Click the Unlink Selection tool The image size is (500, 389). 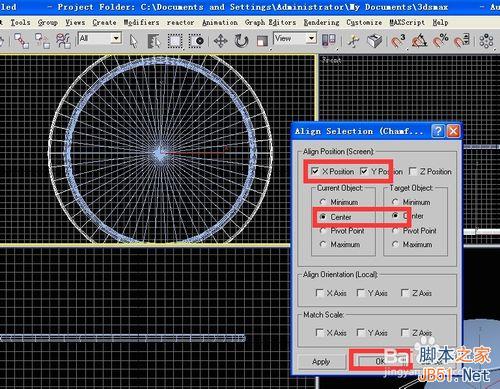(42, 41)
